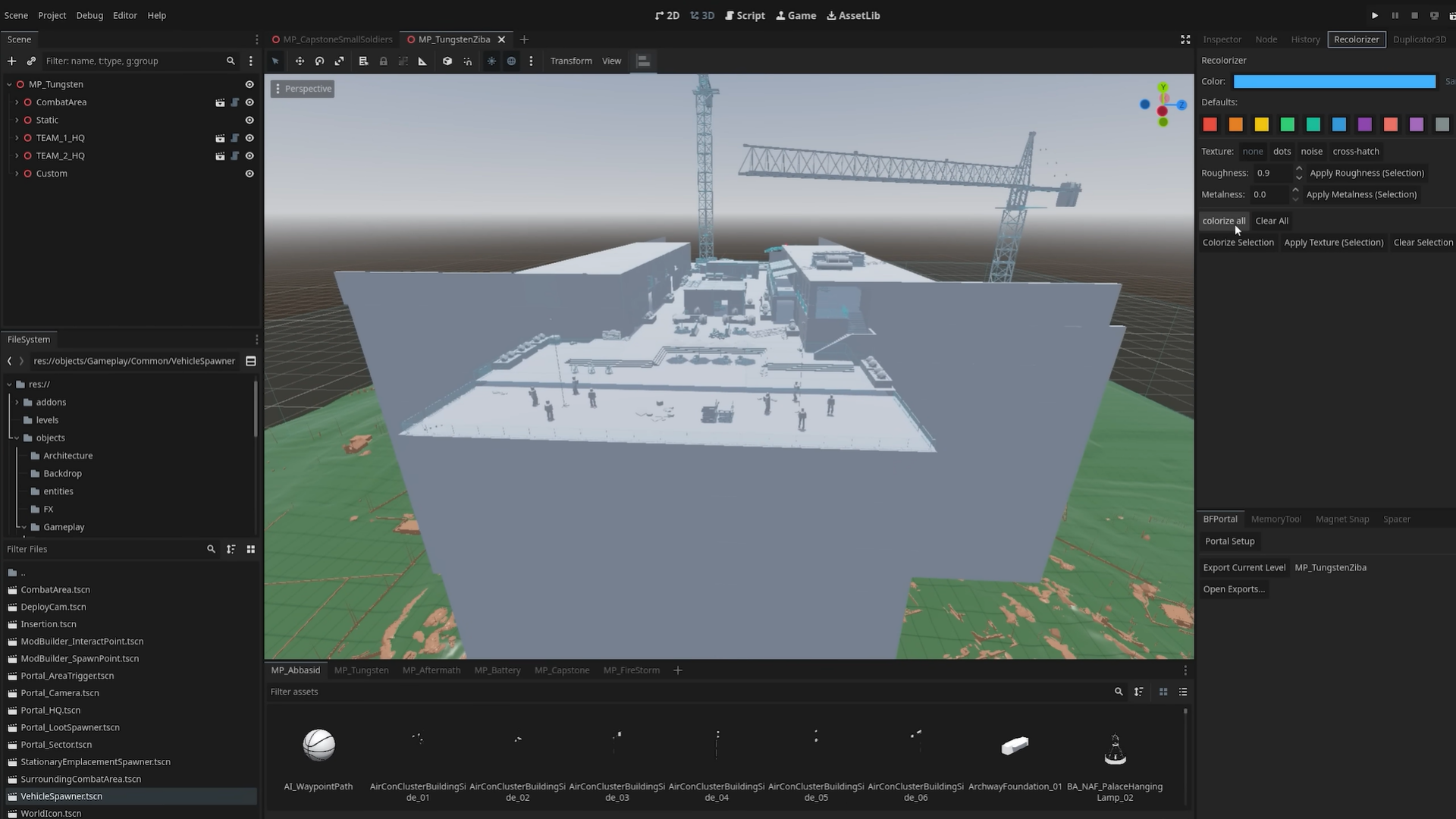Select the Scale mode tool
The image size is (1456, 819).
[x=339, y=61]
